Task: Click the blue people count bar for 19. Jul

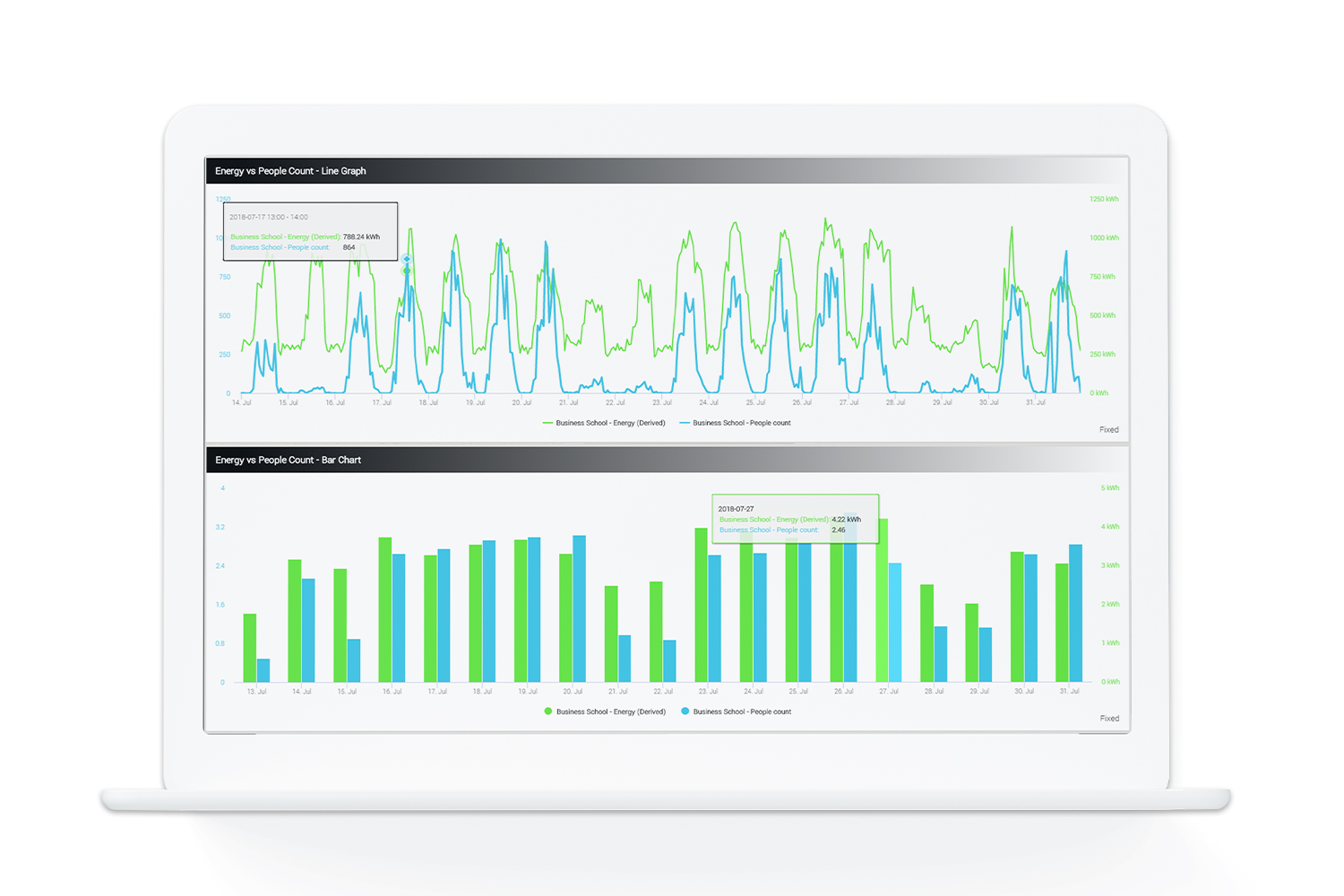Action: click(x=534, y=609)
